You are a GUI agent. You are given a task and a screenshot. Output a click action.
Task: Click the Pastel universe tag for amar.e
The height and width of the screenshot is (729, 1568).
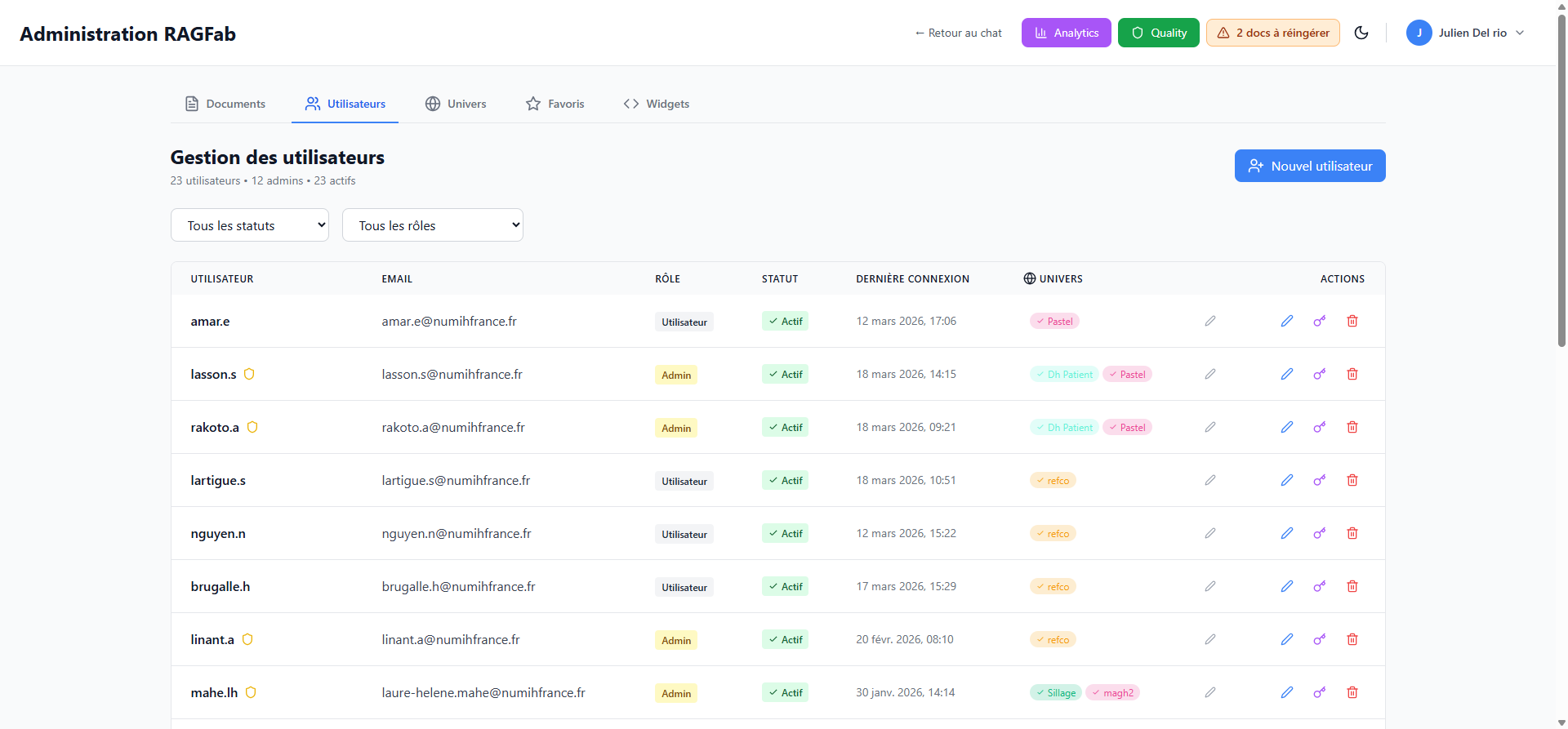pyautogui.click(x=1054, y=321)
